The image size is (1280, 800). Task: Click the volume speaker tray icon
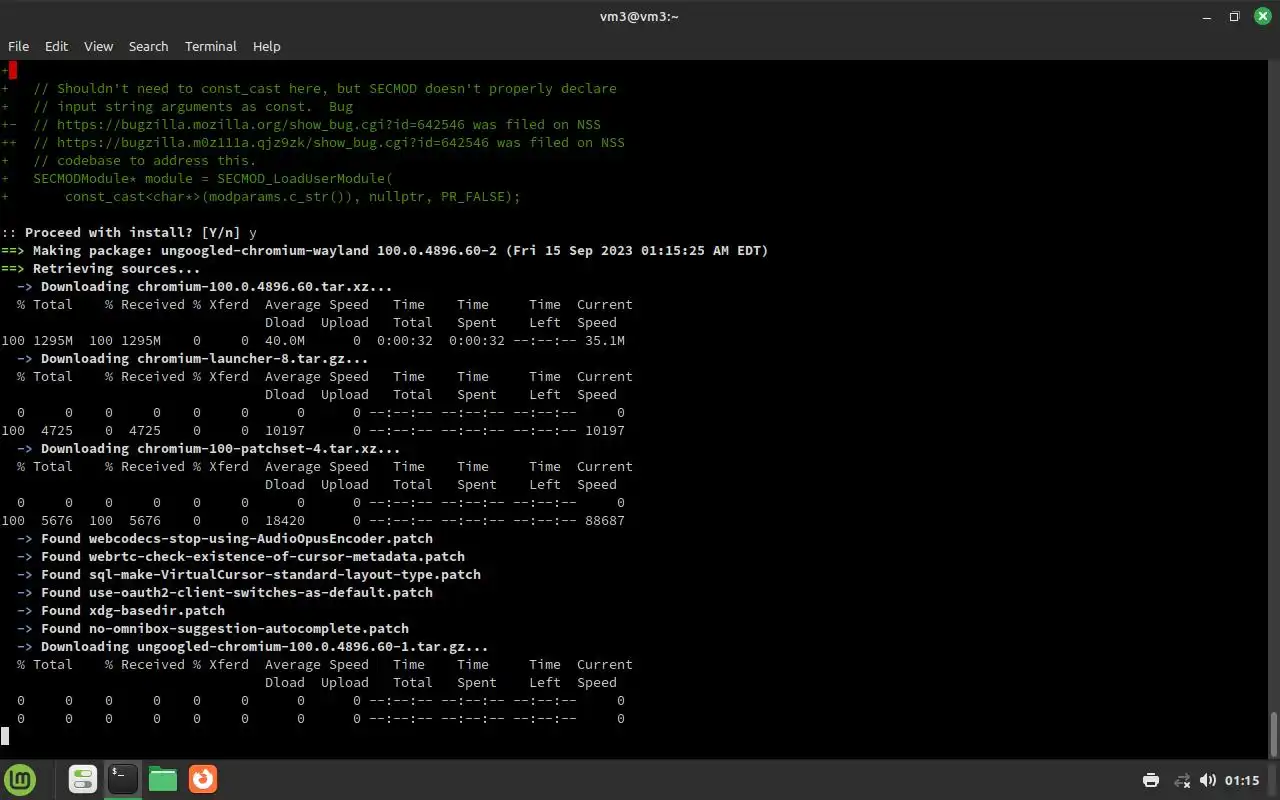(1208, 780)
